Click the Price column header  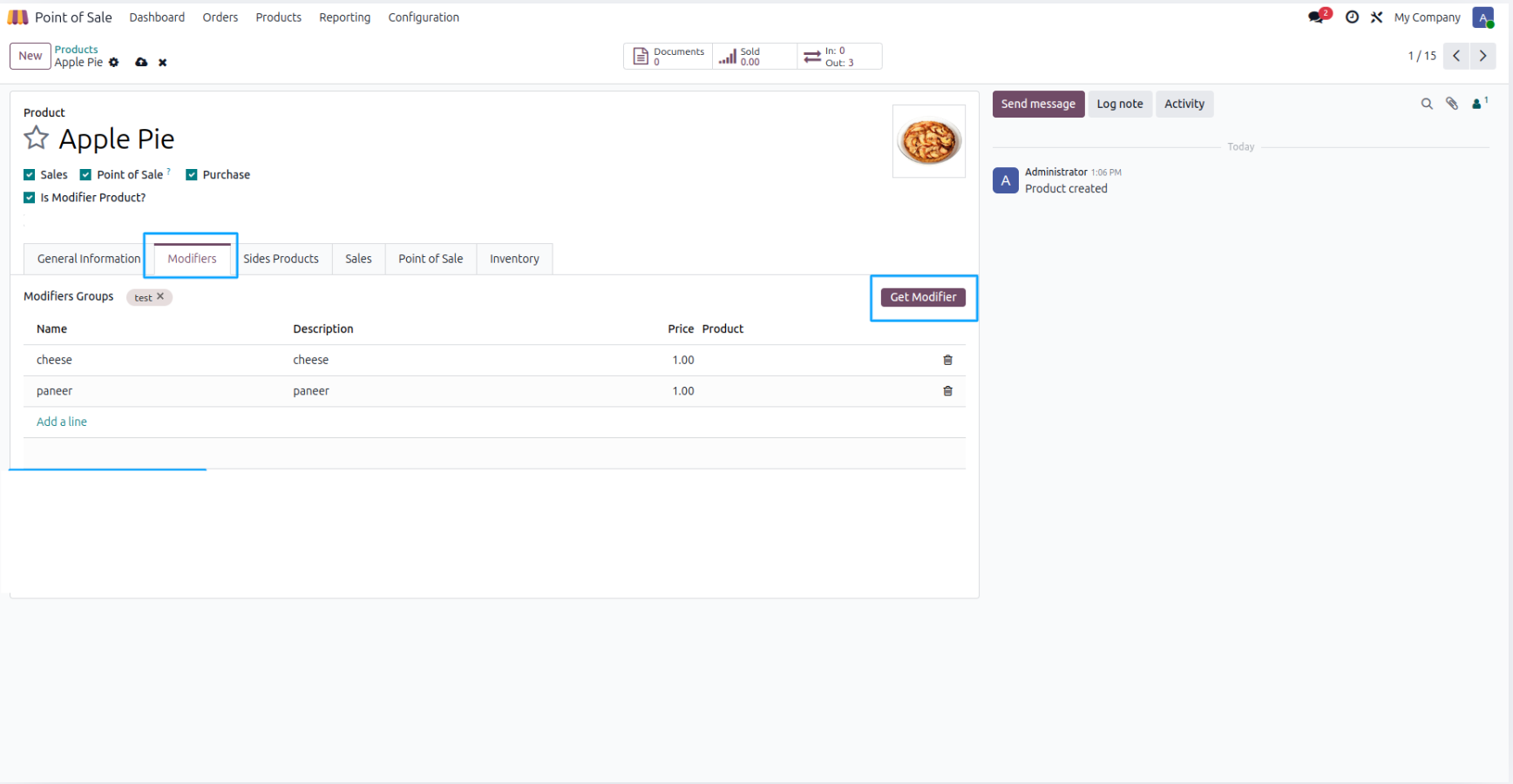tap(681, 329)
